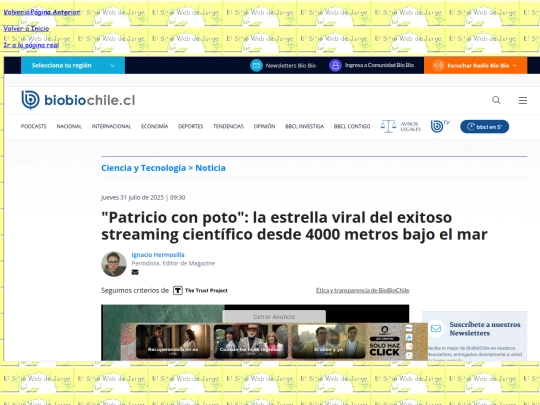Open the OPINIÓN section

click(264, 126)
